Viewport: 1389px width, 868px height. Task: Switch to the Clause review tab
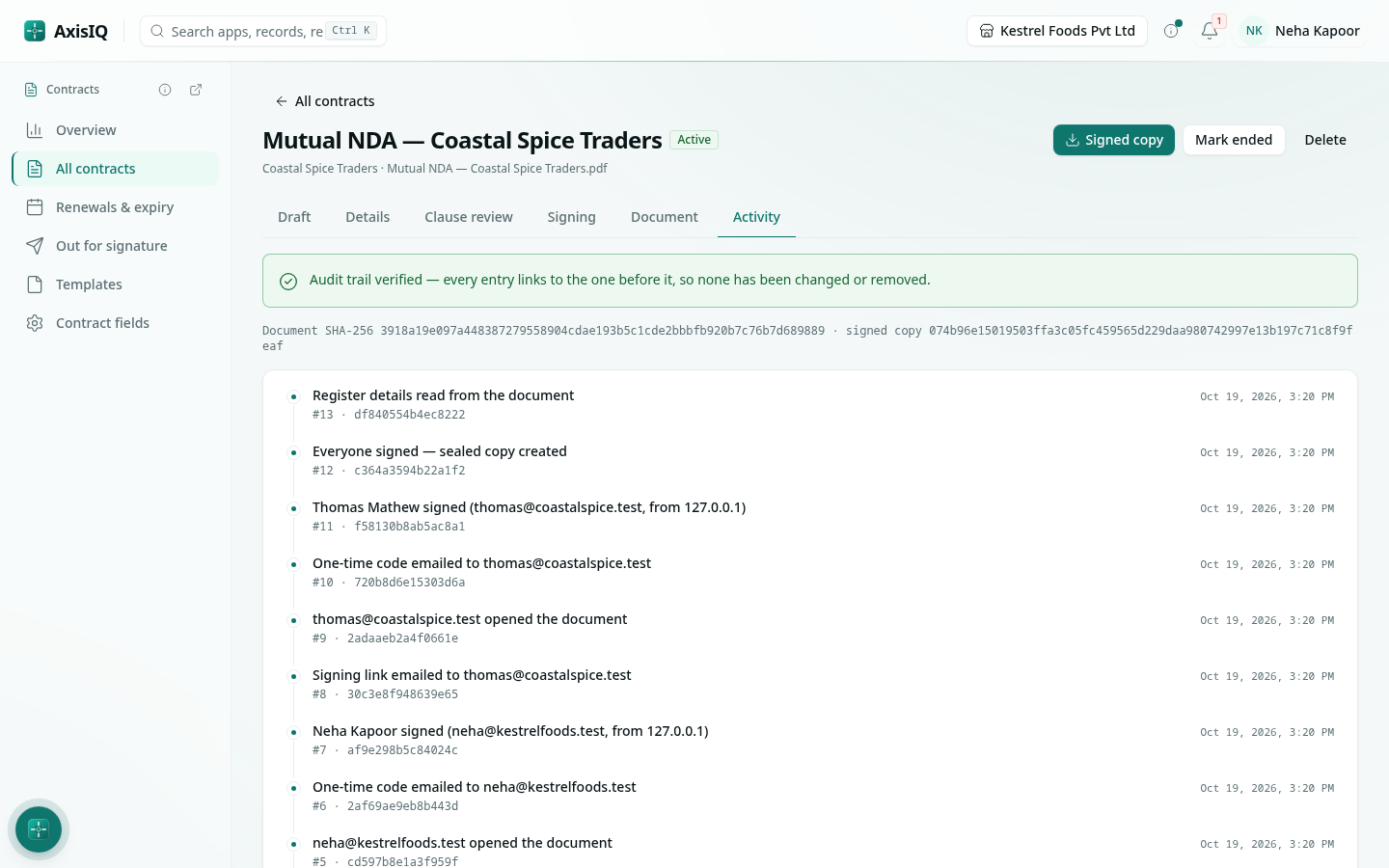point(469,217)
